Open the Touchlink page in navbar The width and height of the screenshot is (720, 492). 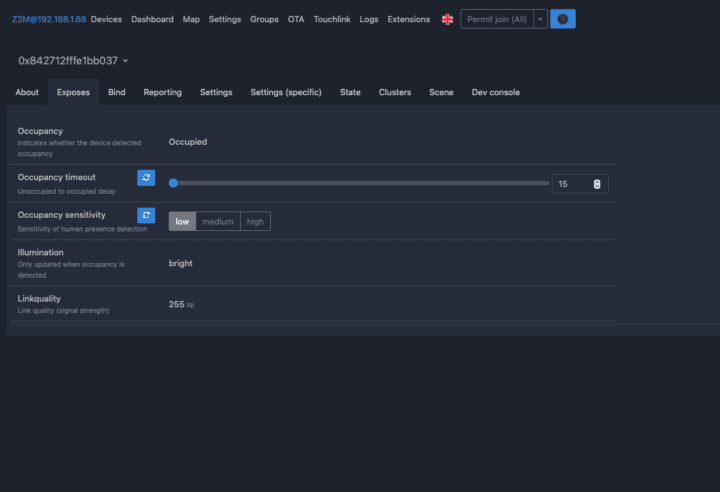coord(331,19)
